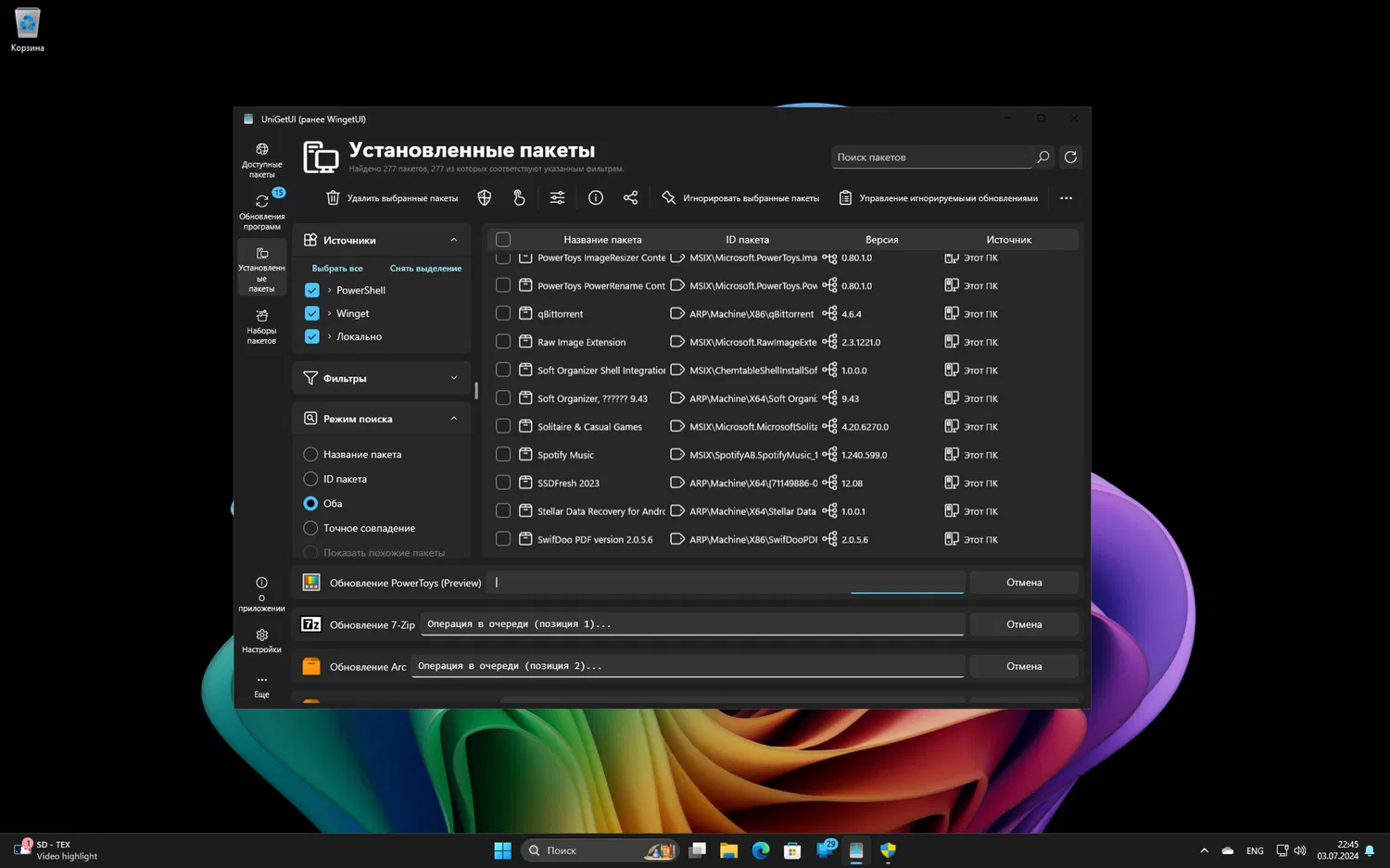The image size is (1390, 868).
Task: Open package details info icon
Action: [596, 198]
